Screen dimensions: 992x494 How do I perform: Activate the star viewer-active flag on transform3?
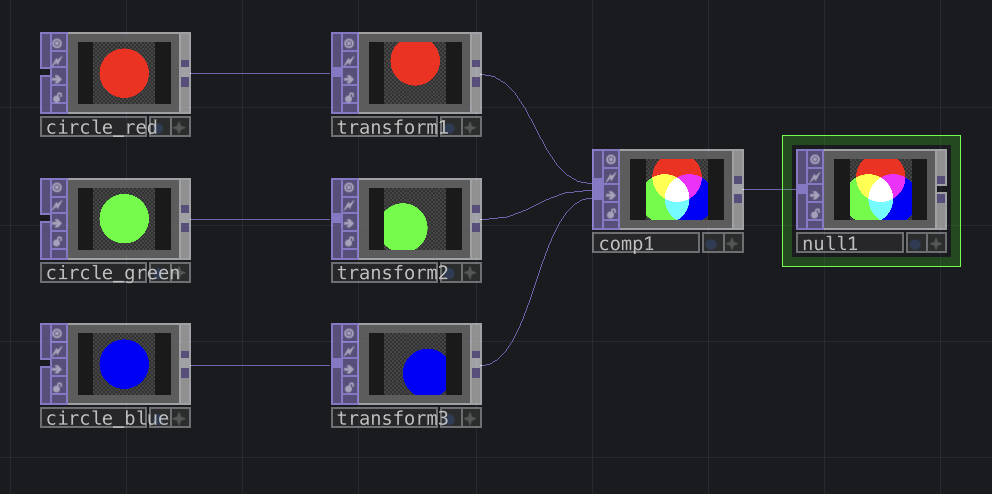click(x=471, y=417)
